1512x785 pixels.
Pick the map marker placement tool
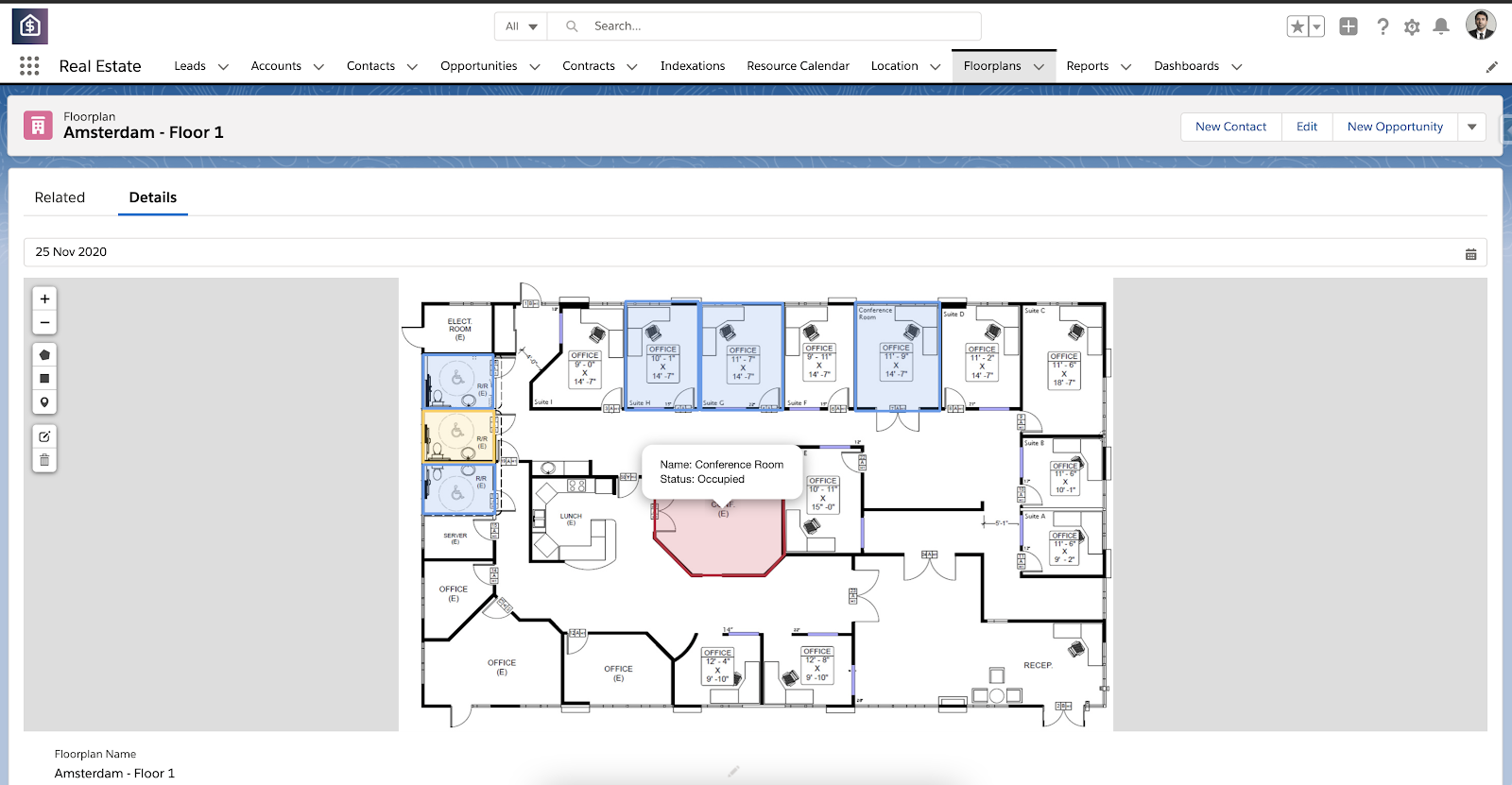point(44,402)
